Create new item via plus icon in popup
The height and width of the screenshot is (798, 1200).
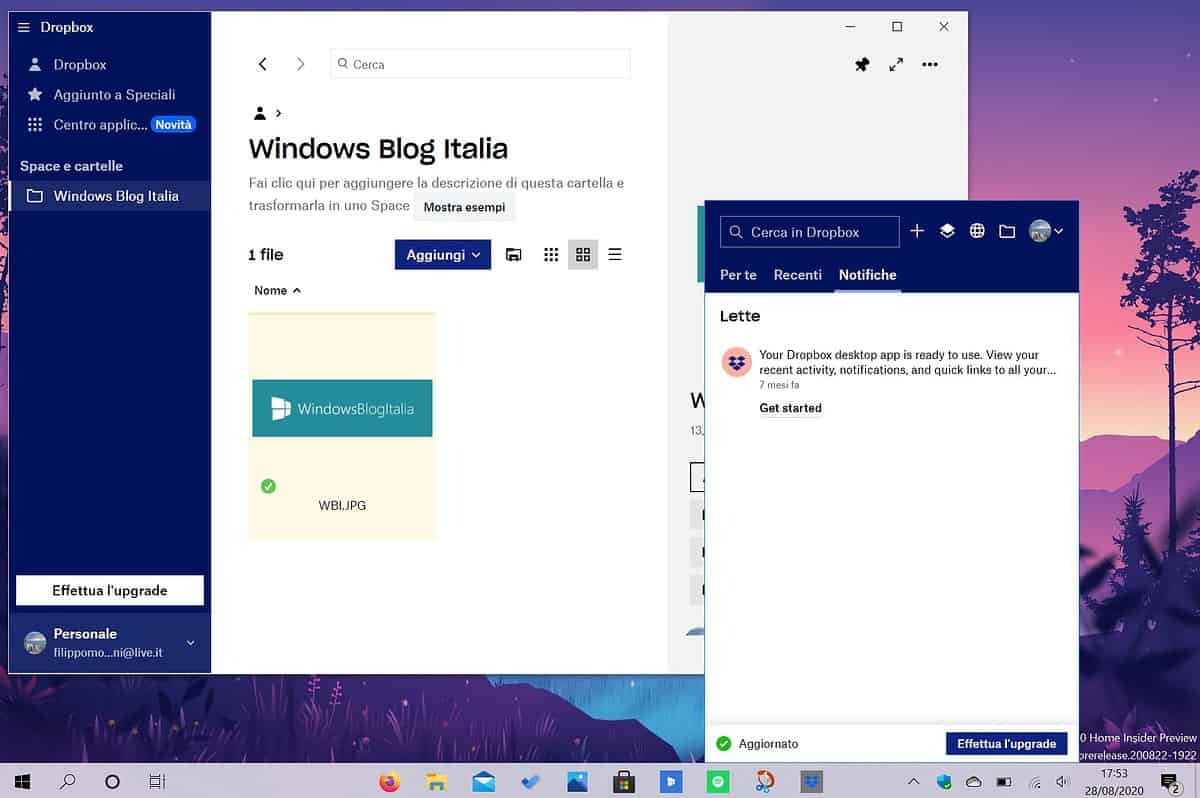click(917, 230)
